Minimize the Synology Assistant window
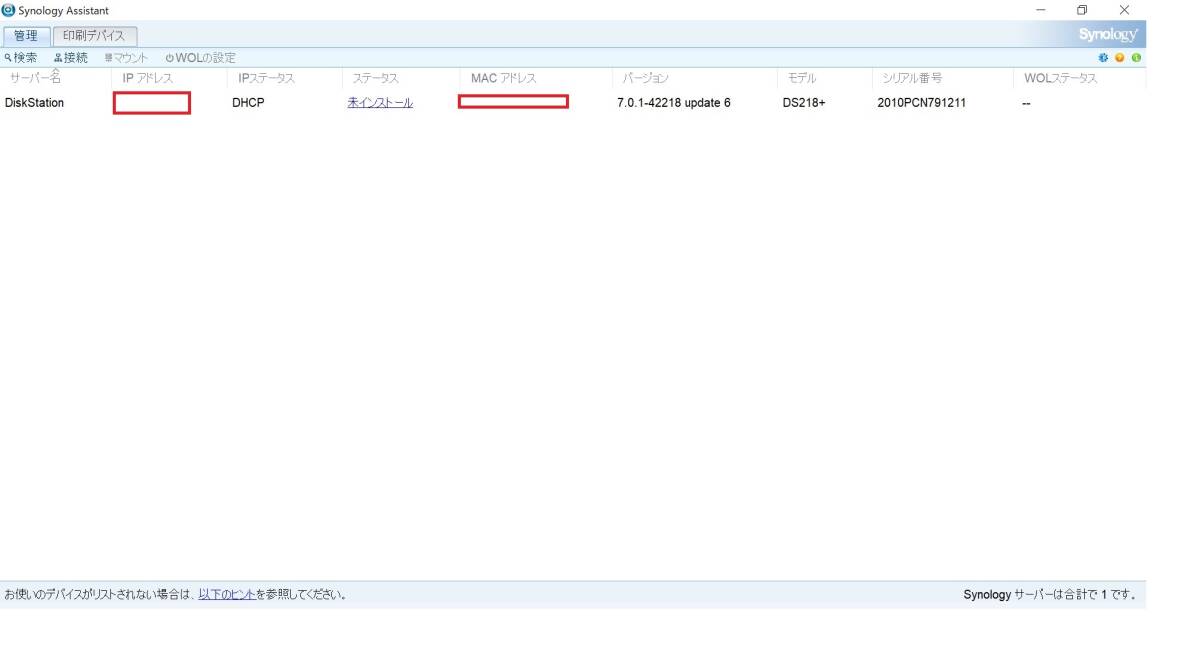 click(x=1041, y=10)
